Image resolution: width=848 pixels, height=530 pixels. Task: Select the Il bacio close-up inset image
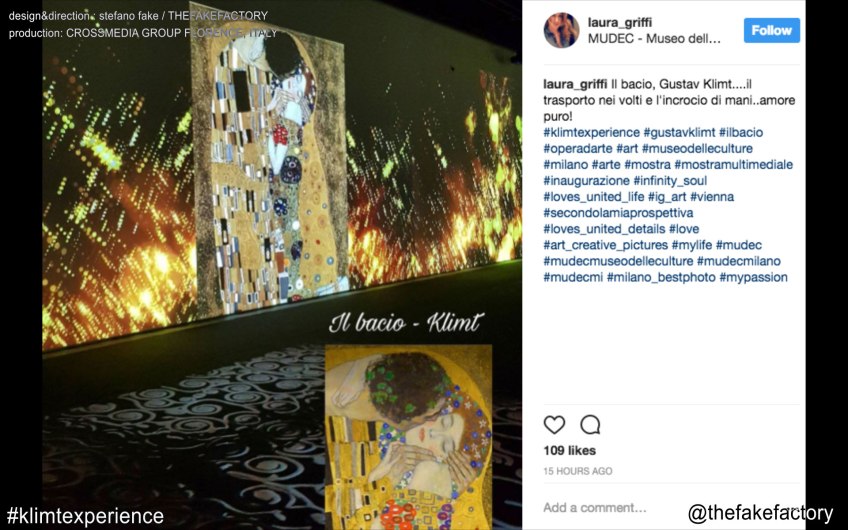(x=408, y=437)
